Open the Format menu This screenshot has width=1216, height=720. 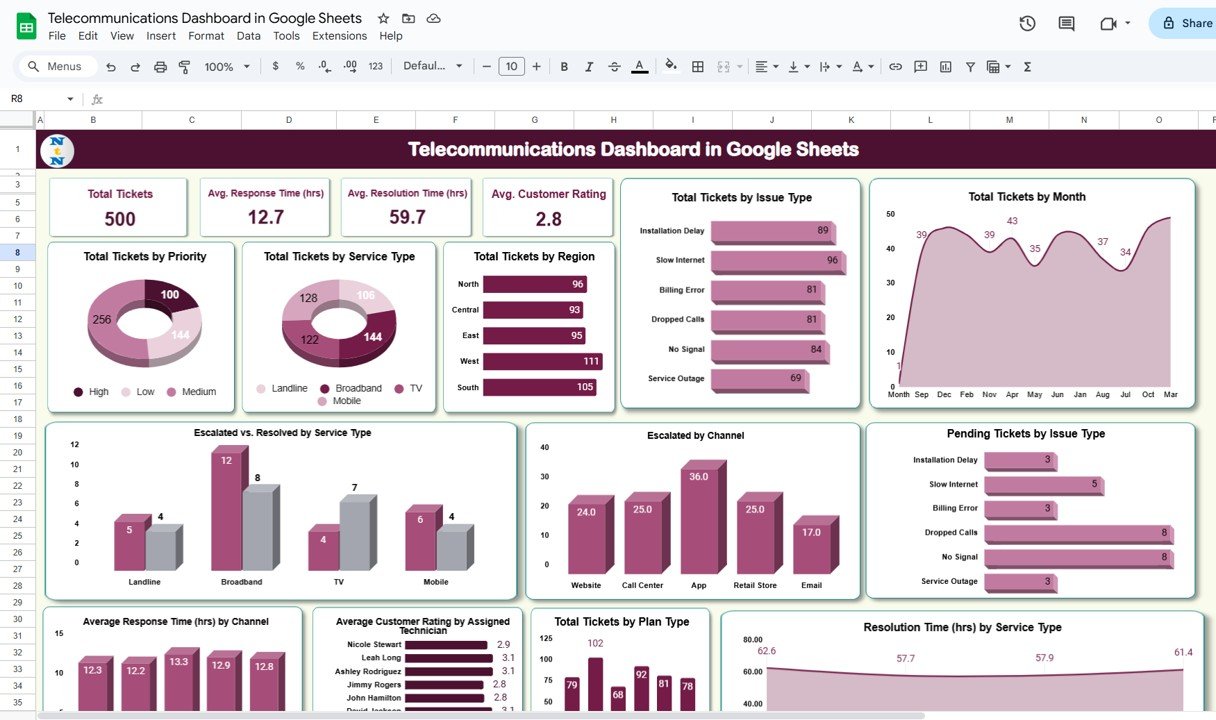206,36
